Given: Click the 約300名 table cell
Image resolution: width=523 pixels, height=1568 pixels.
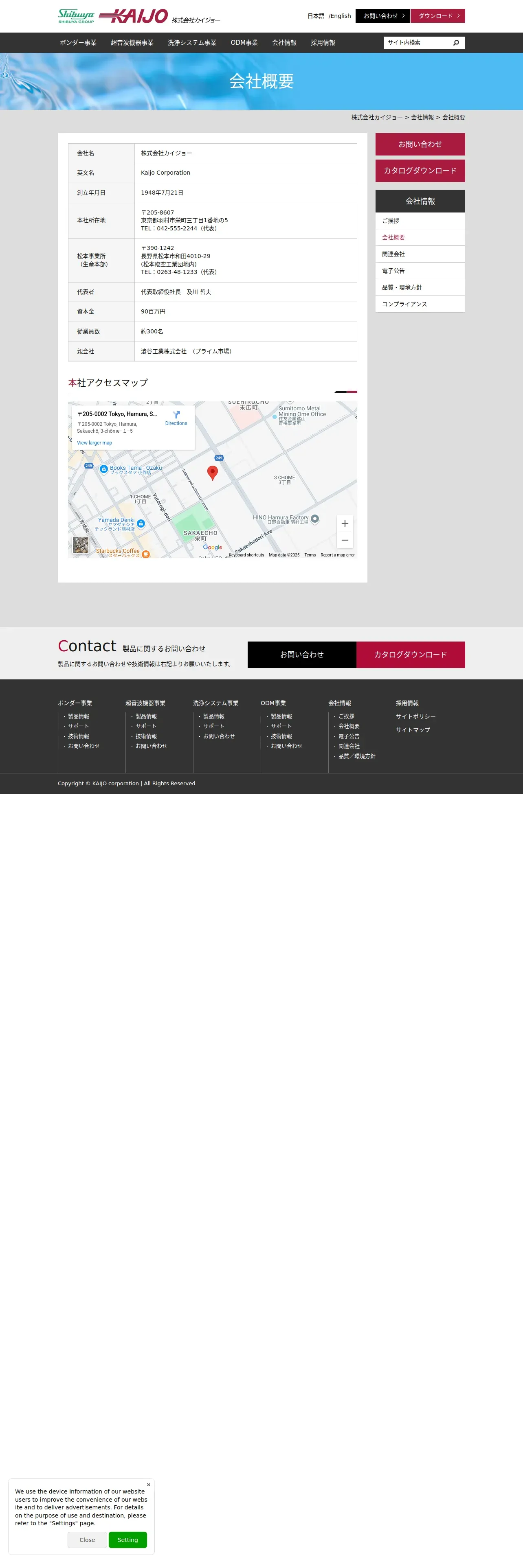Looking at the screenshot, I should point(245,332).
